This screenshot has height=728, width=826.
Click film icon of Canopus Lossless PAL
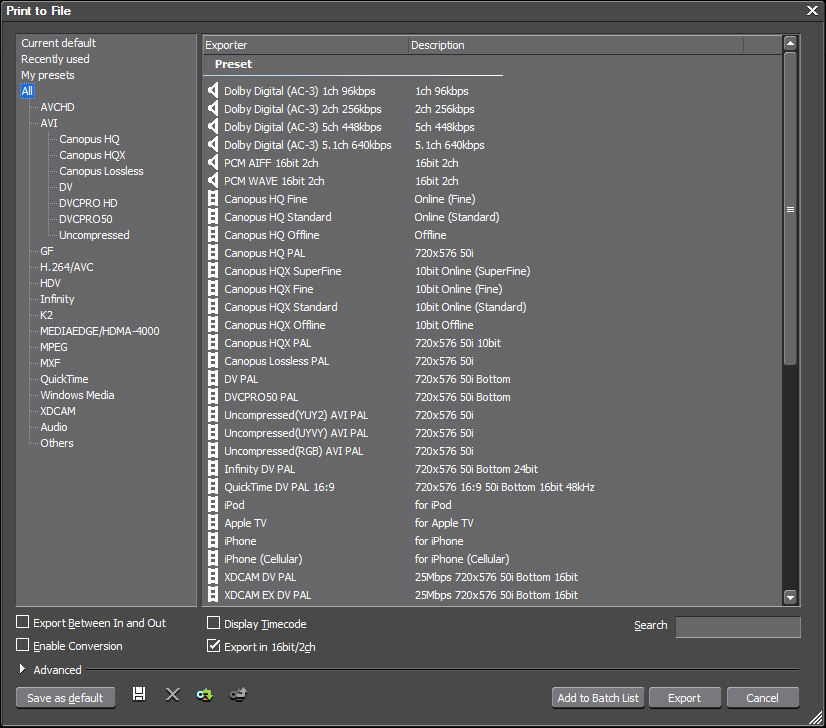[213, 361]
